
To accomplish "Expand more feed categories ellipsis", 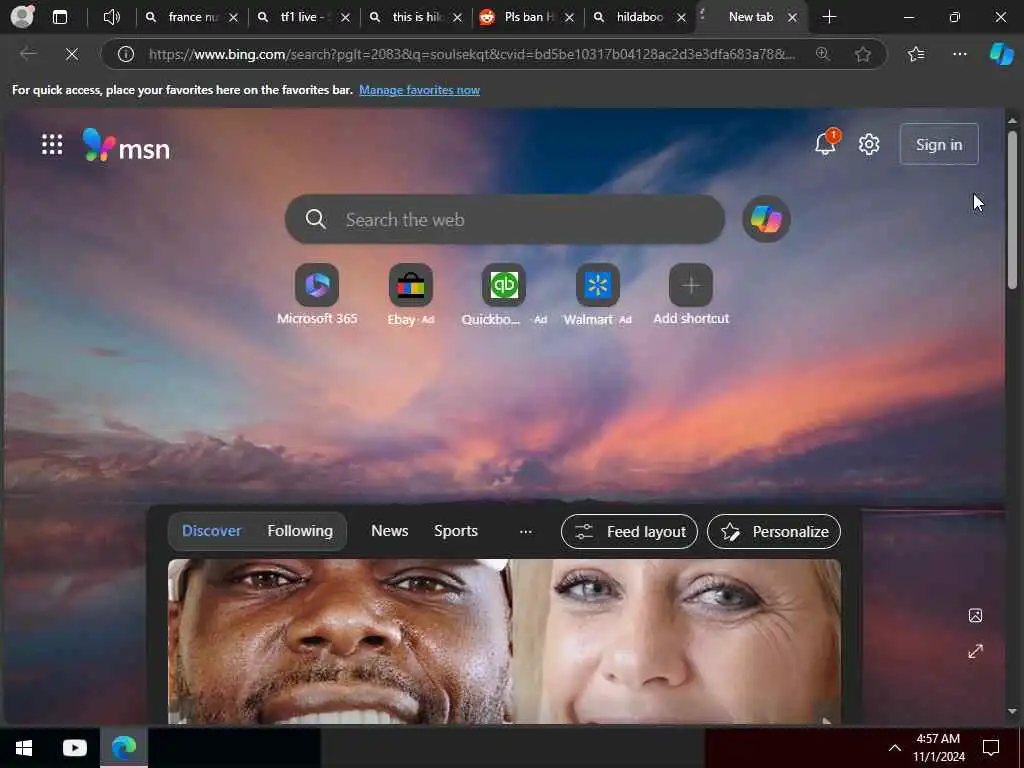I will coord(526,532).
